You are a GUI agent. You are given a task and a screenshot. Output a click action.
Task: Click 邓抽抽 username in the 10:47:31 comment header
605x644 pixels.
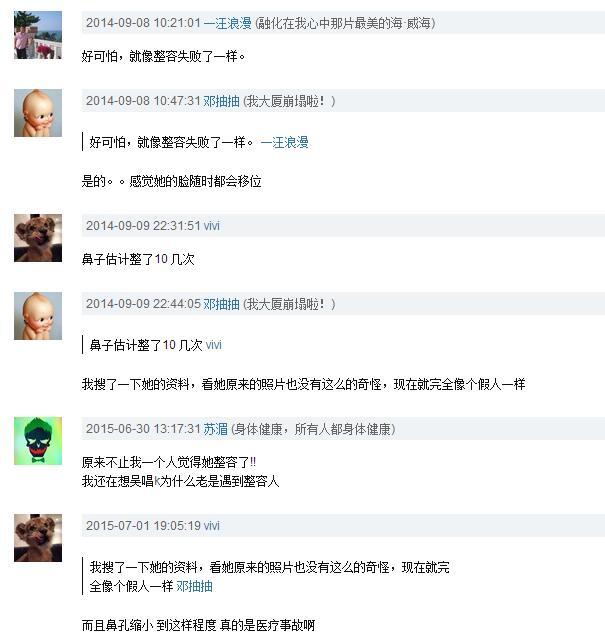221,101
